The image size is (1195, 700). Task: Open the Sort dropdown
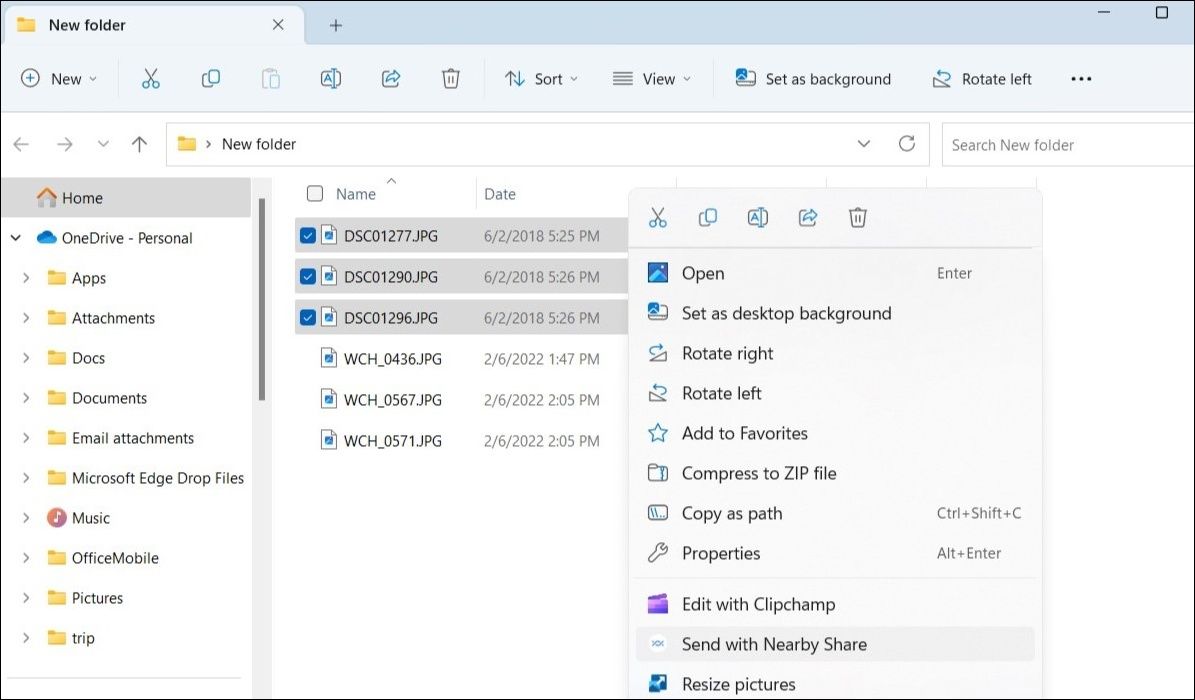click(x=541, y=78)
